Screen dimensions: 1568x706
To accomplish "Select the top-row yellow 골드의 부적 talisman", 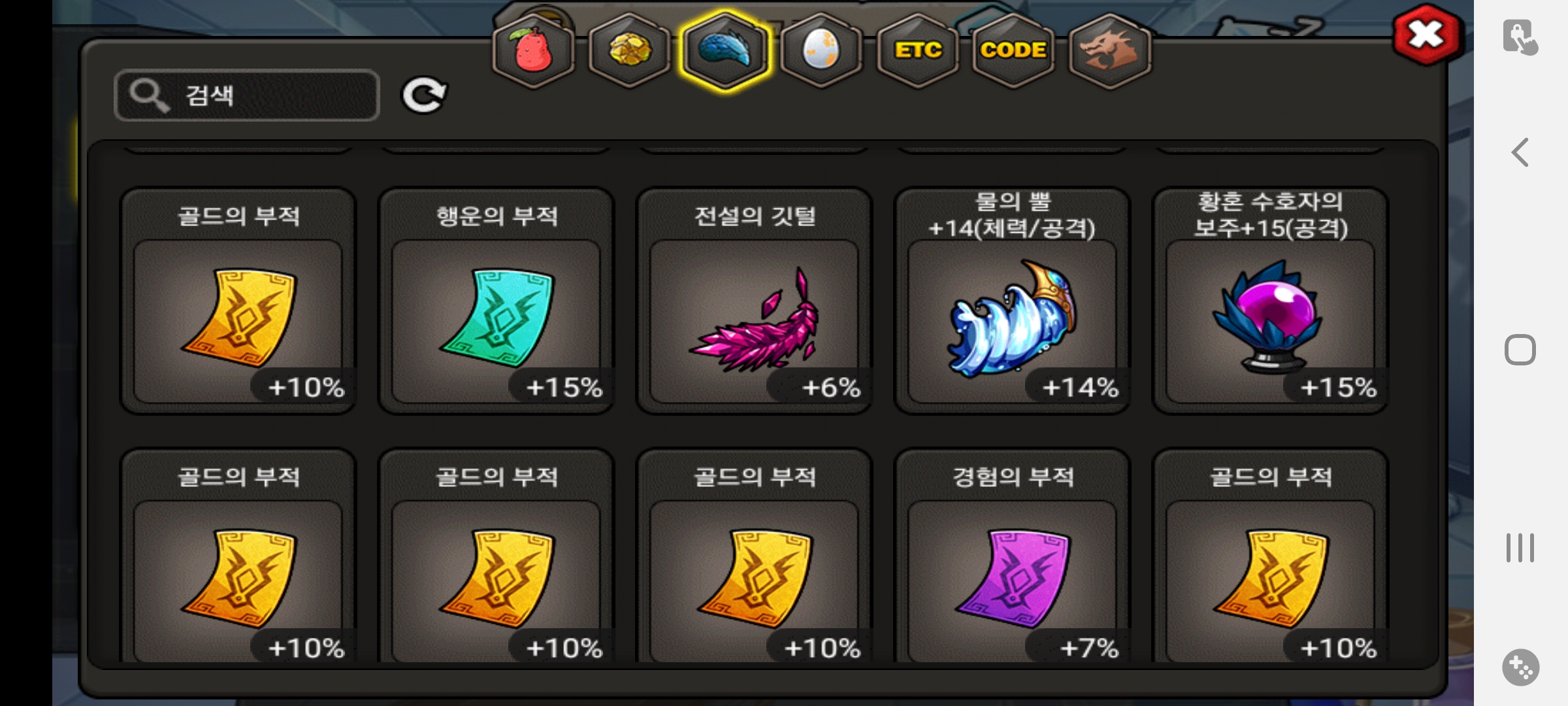I will [238, 301].
